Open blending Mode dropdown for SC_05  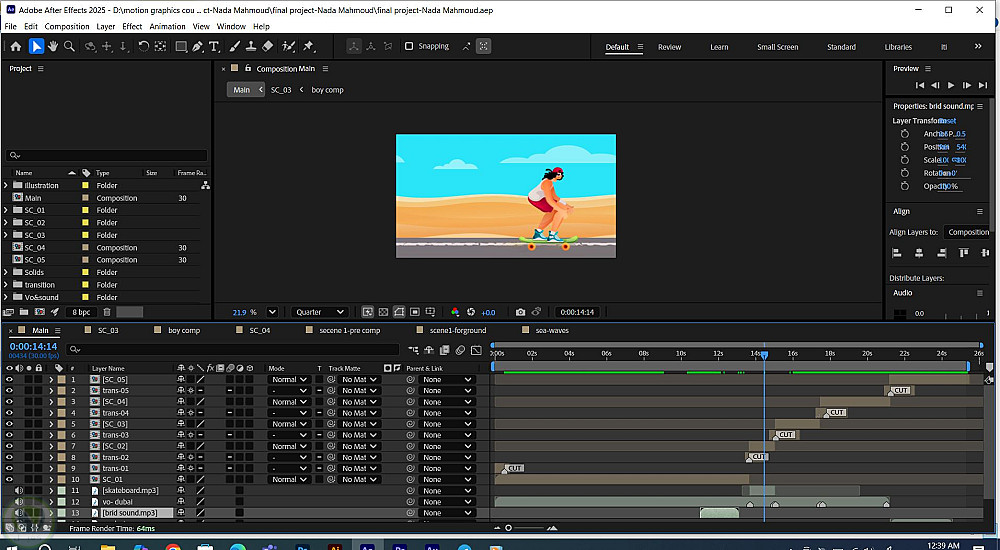pyautogui.click(x=290, y=380)
